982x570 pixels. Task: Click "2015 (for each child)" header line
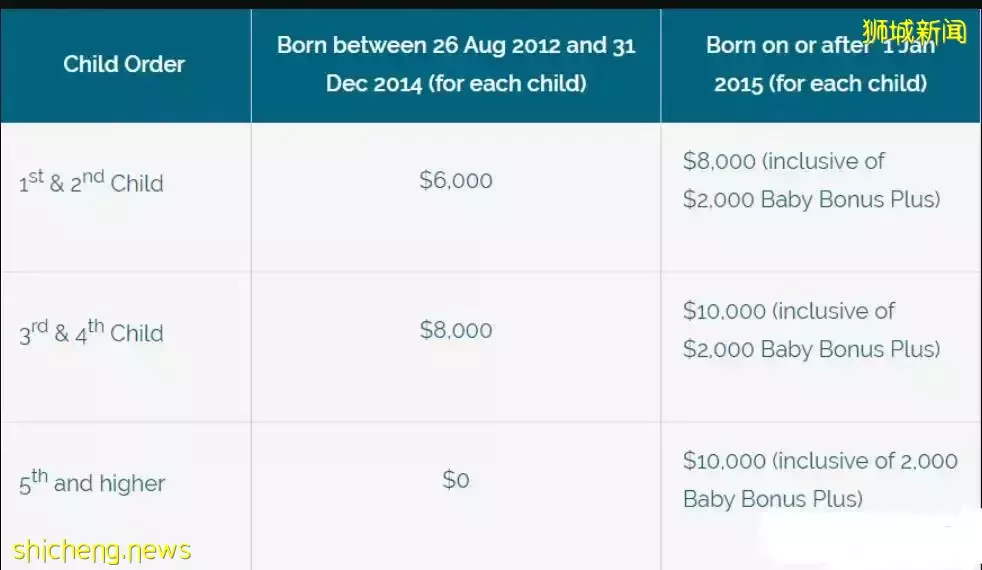coord(820,83)
